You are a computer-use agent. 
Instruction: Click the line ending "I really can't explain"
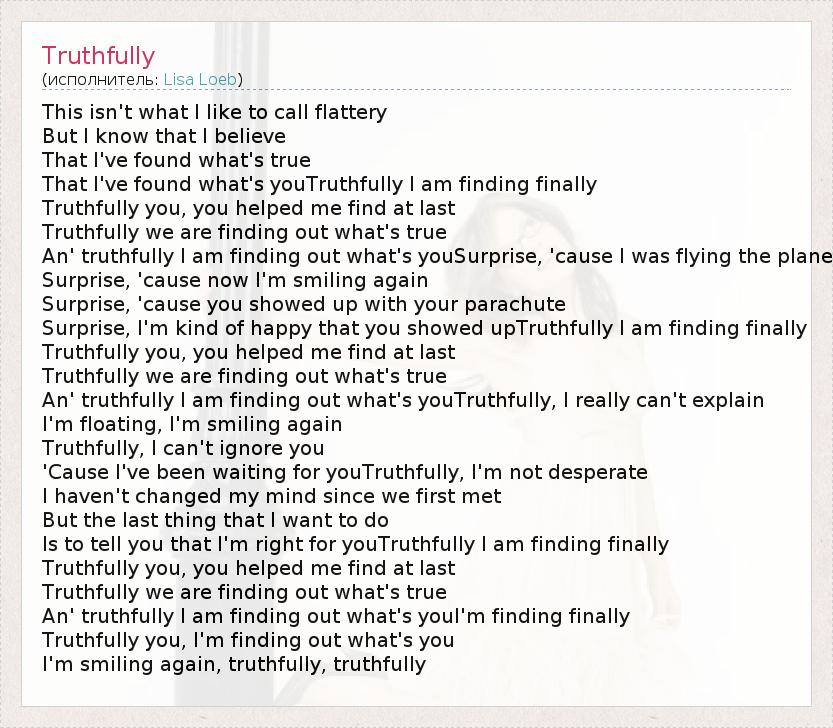[403, 400]
